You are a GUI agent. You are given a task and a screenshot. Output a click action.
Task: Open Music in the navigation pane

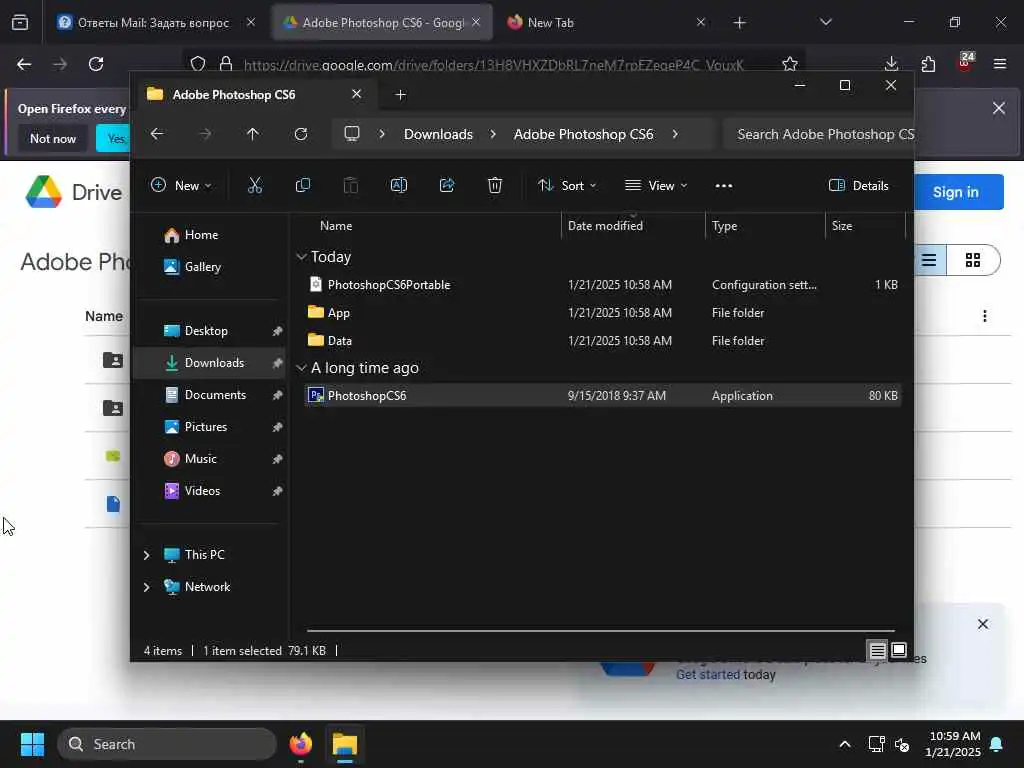[x=200, y=459]
